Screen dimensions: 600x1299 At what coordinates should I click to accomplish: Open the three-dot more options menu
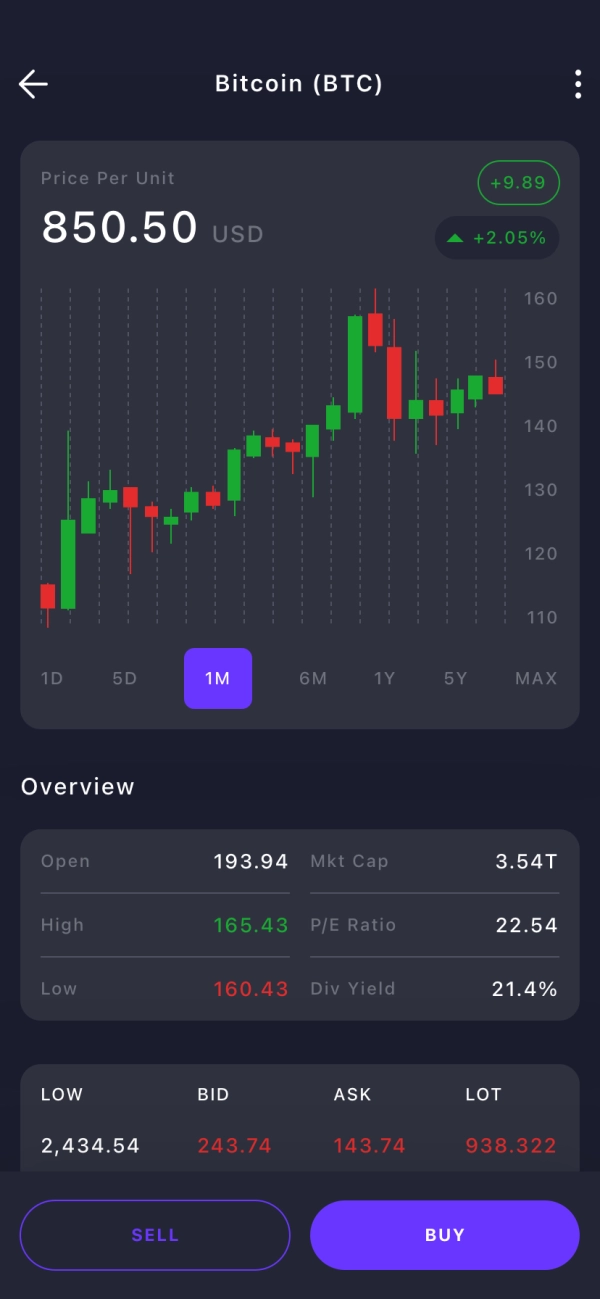[578, 84]
